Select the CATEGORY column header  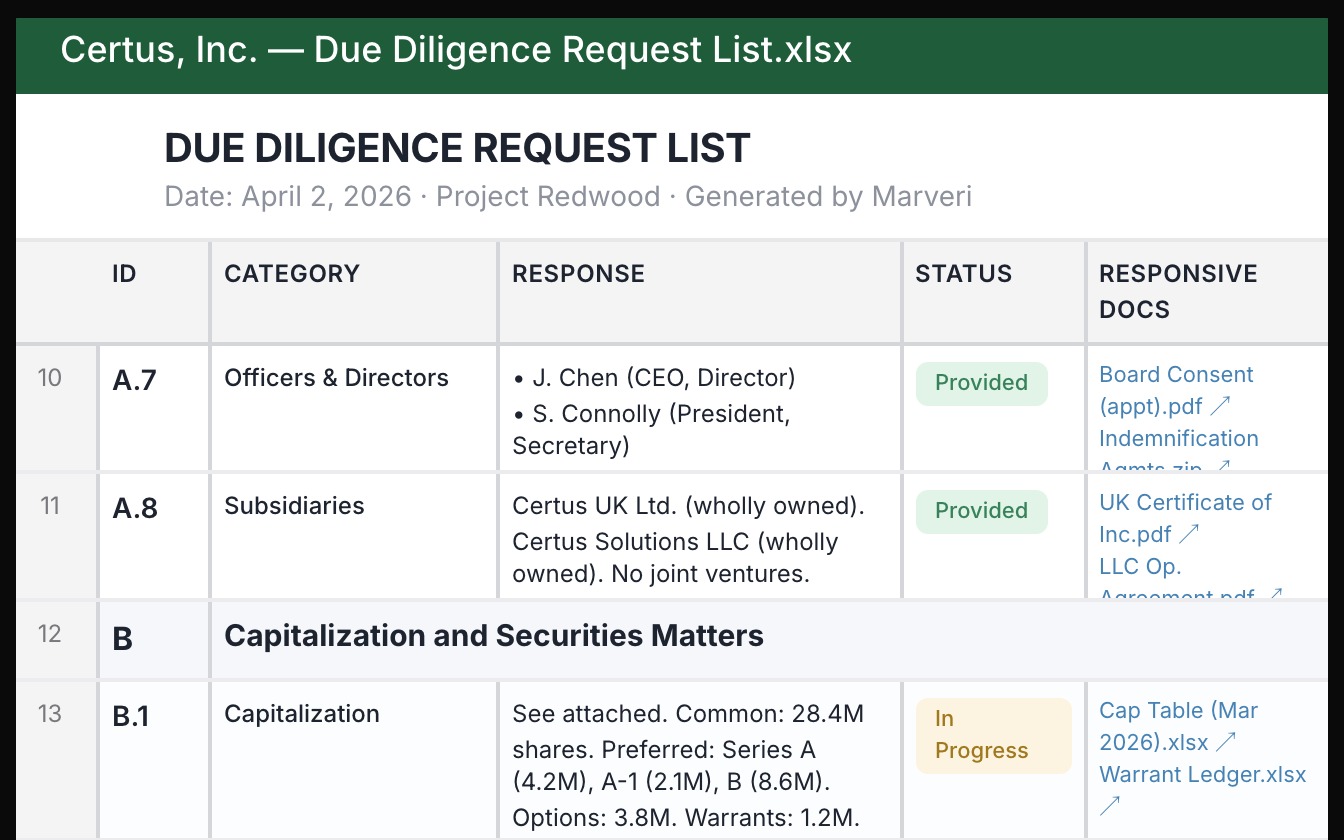(354, 292)
